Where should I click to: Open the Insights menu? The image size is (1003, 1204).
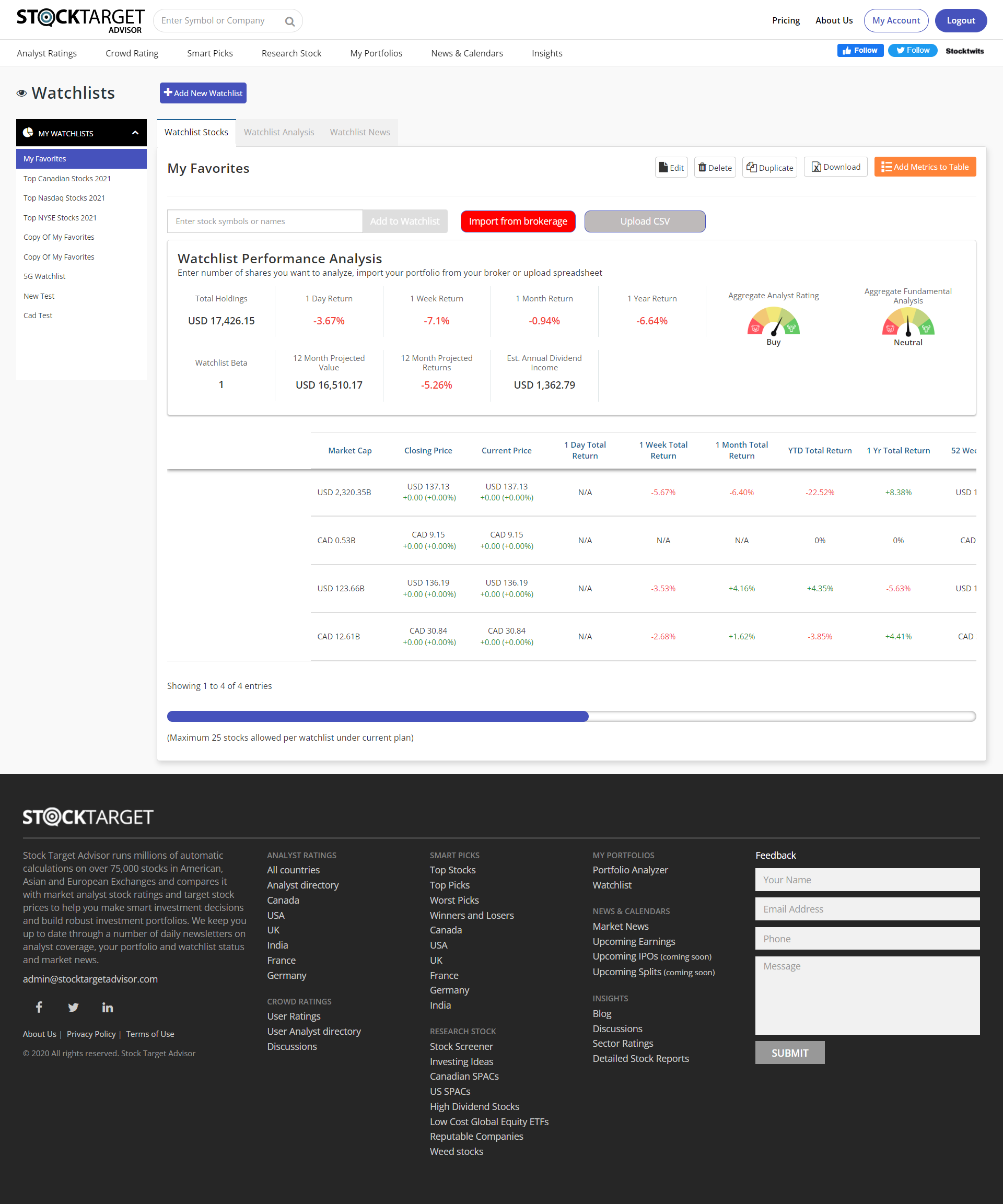pyautogui.click(x=546, y=53)
